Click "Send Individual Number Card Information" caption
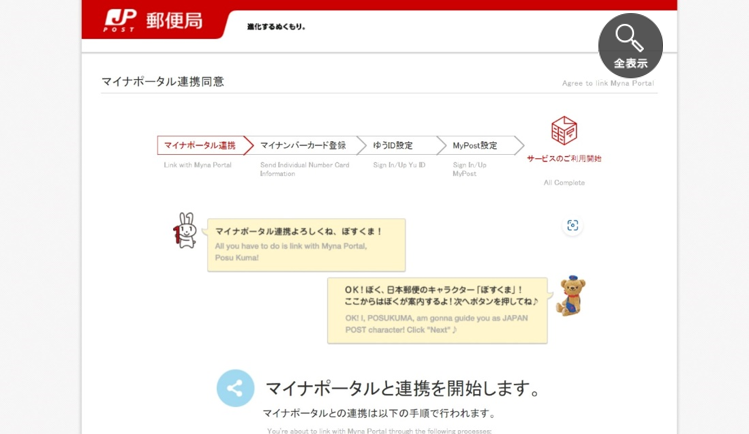This screenshot has width=749, height=434. pos(304,169)
